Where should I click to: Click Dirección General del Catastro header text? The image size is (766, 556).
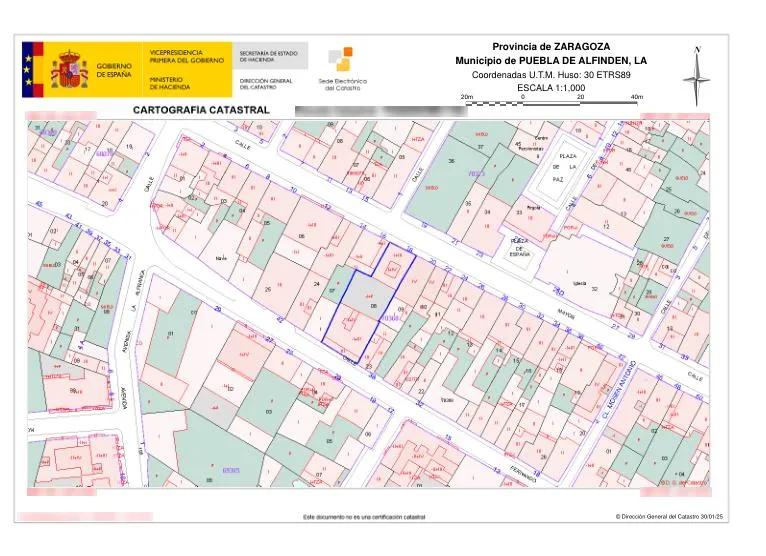(x=266, y=84)
